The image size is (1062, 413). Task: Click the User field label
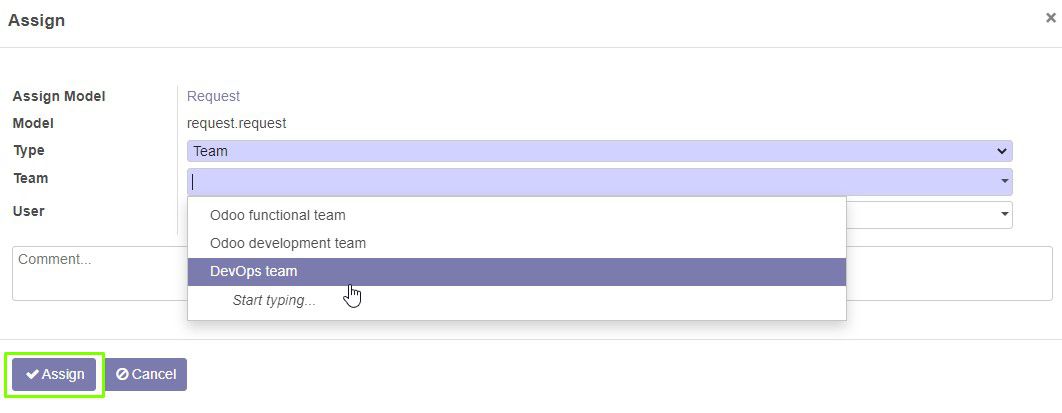28,211
